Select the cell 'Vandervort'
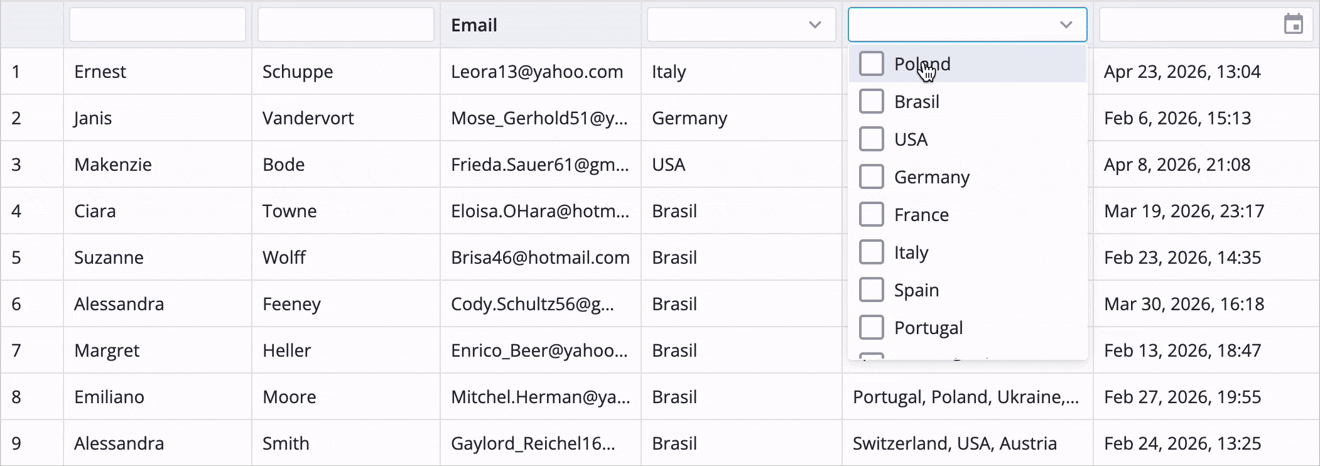The width and height of the screenshot is (1320, 466). 346,118
